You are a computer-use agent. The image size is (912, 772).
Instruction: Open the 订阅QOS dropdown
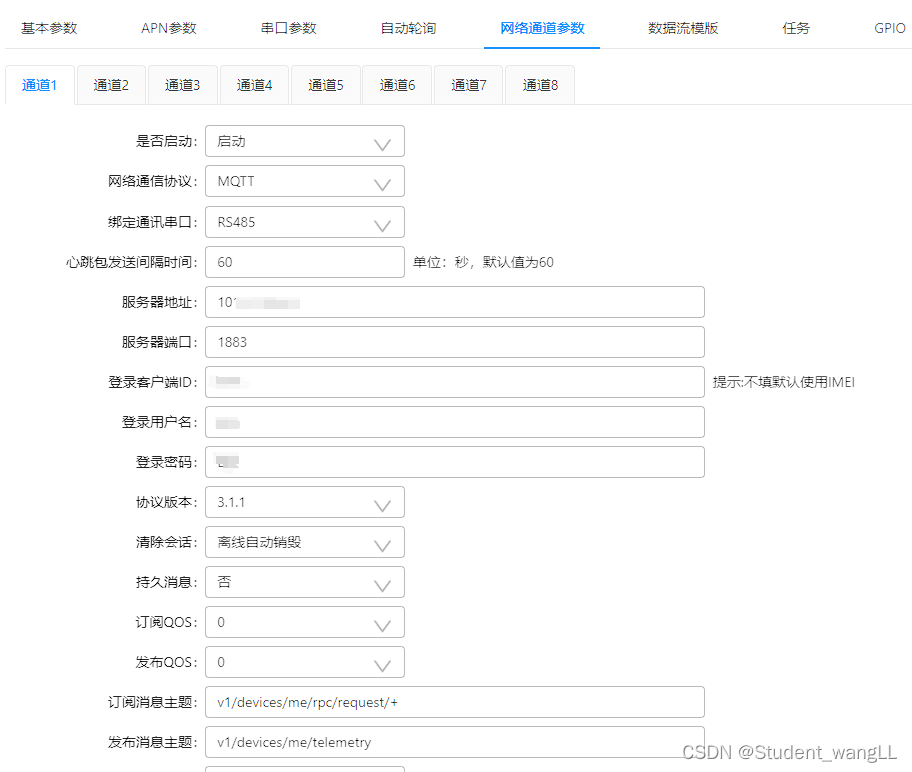pos(304,622)
